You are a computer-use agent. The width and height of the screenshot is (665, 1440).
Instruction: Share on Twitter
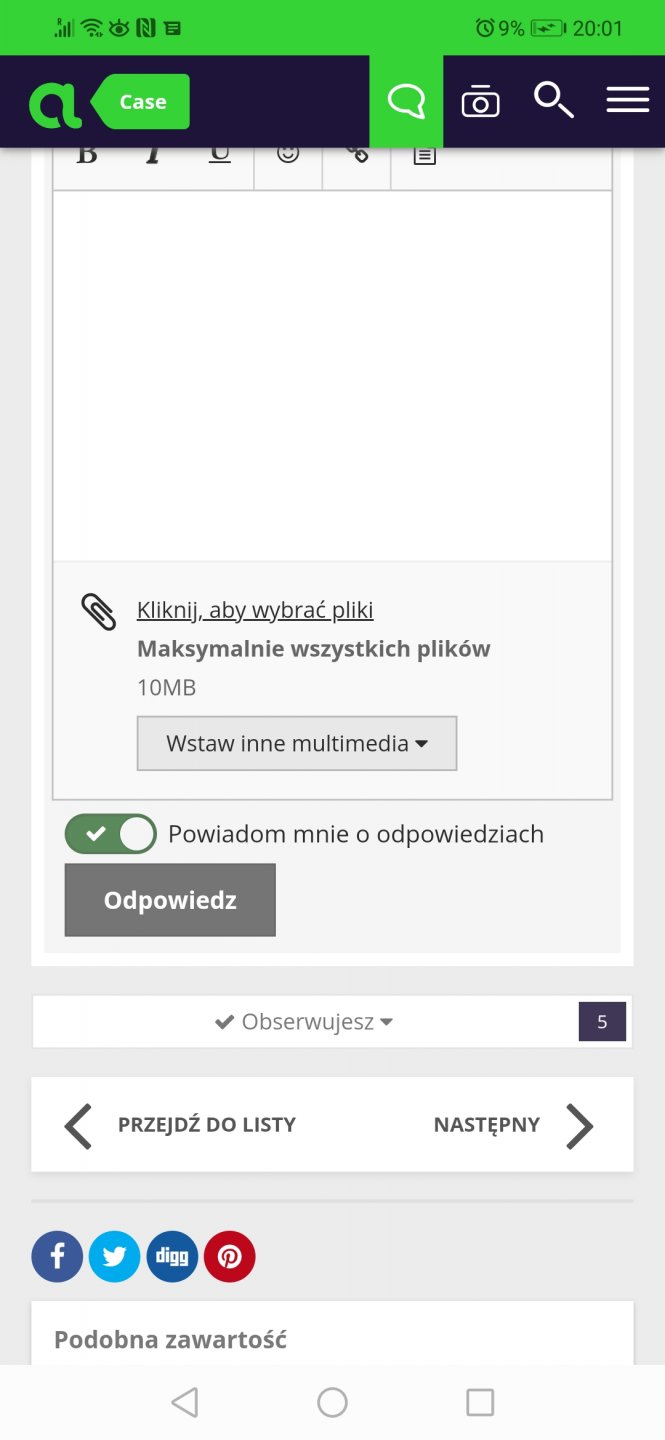[x=114, y=1256]
